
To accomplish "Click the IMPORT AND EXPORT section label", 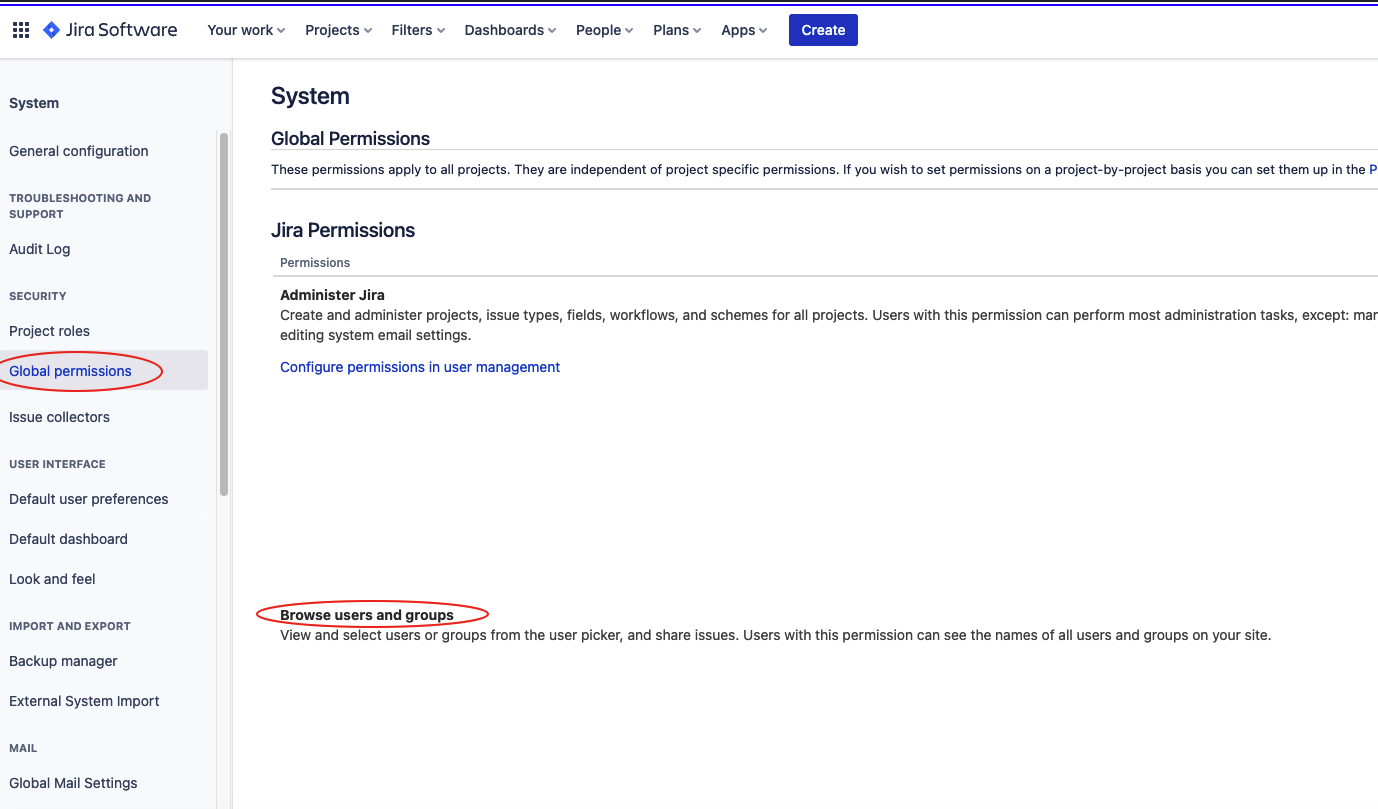I will [70, 626].
